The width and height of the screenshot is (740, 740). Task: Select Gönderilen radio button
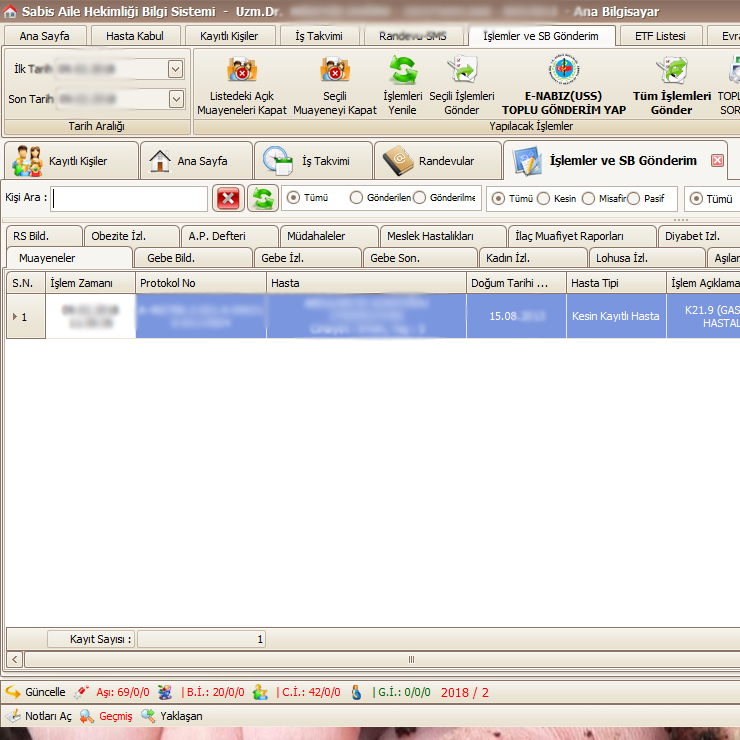coord(356,197)
